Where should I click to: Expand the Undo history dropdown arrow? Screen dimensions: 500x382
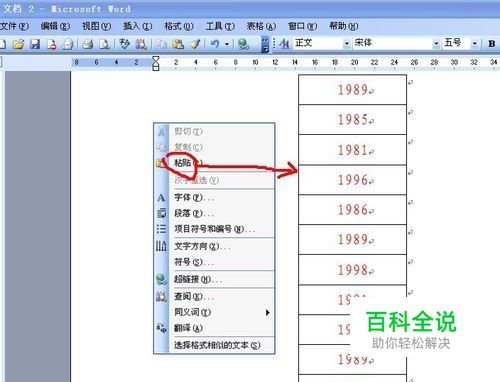click(227, 44)
